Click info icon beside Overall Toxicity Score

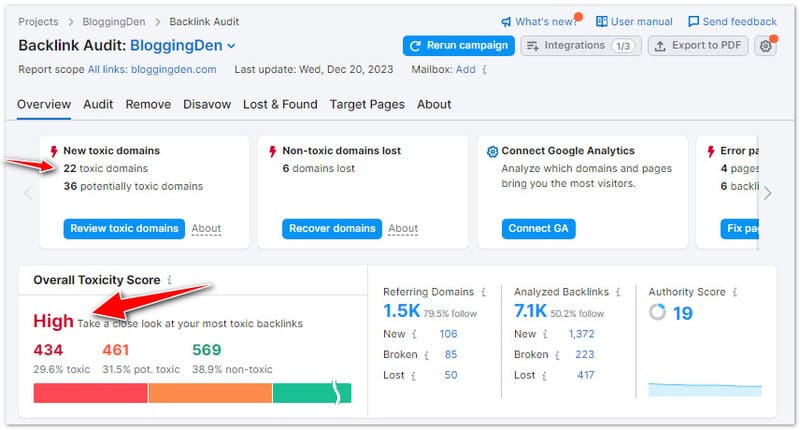170,281
